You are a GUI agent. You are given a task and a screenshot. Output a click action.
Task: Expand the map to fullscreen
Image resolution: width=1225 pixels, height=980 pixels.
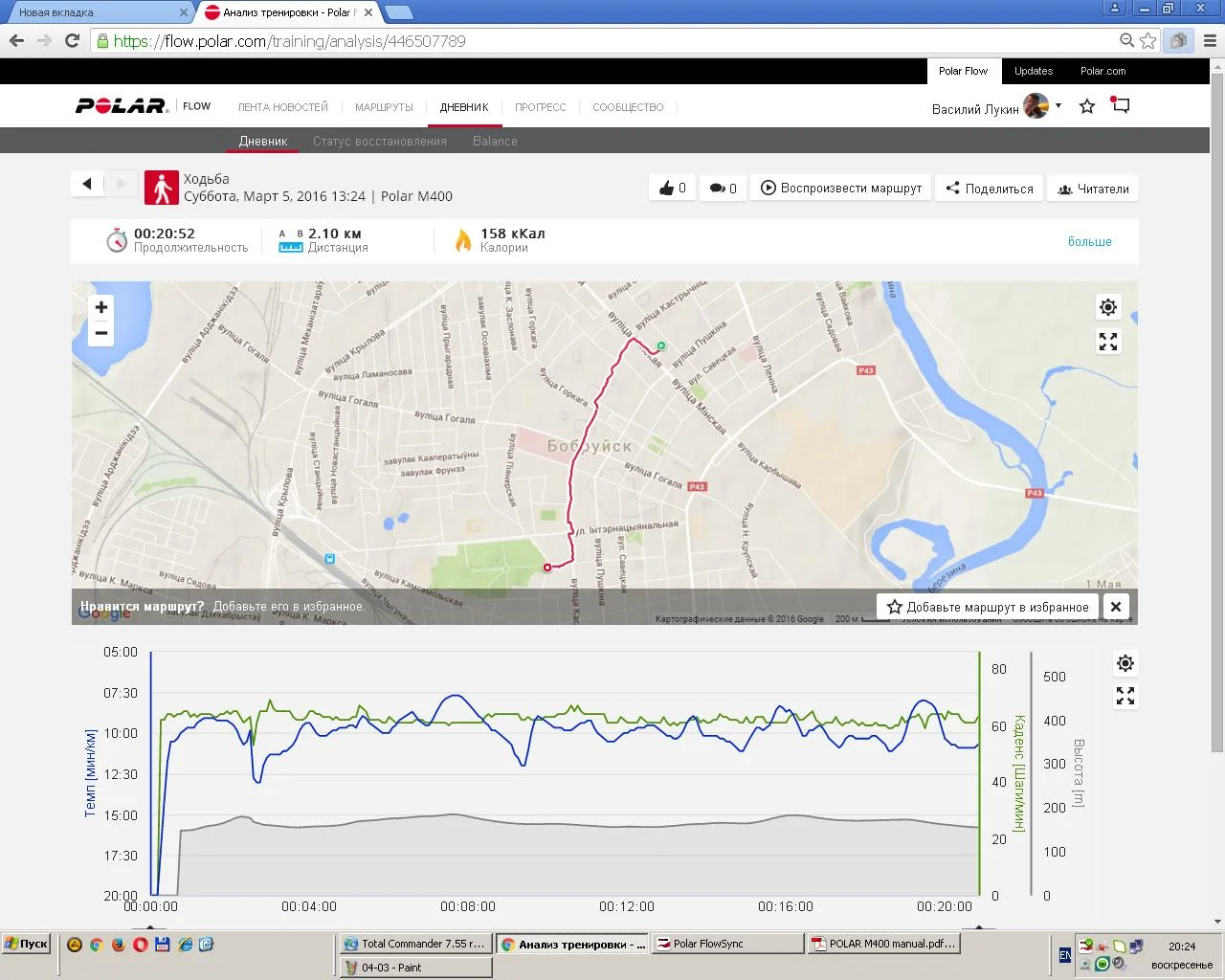pos(1107,342)
